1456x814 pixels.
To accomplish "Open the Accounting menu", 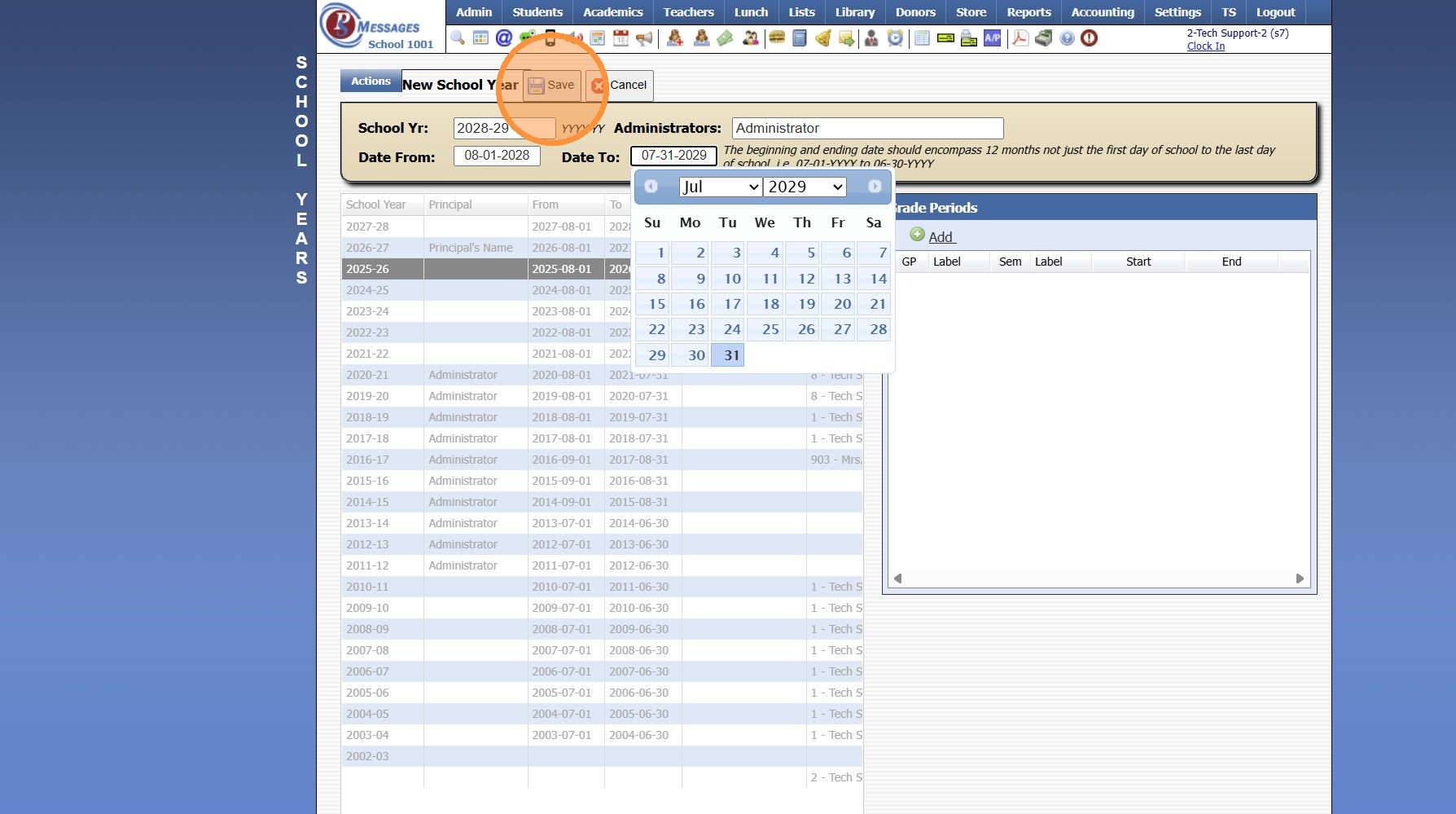I will point(1102,12).
